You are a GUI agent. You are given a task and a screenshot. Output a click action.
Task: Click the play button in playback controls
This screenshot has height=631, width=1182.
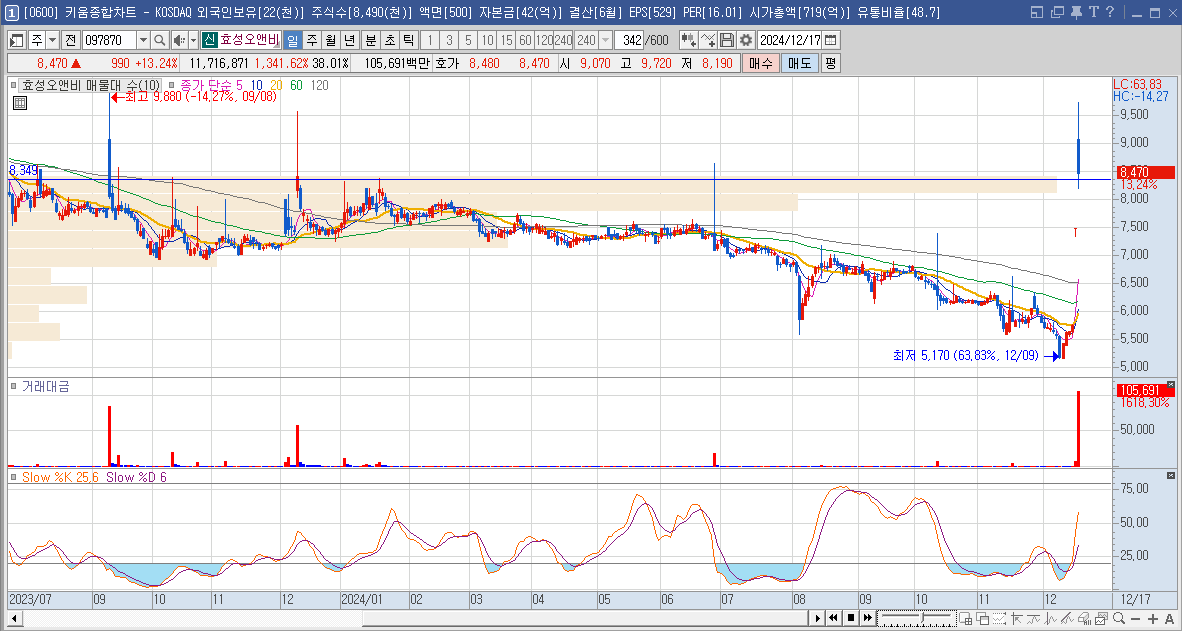coord(817,618)
